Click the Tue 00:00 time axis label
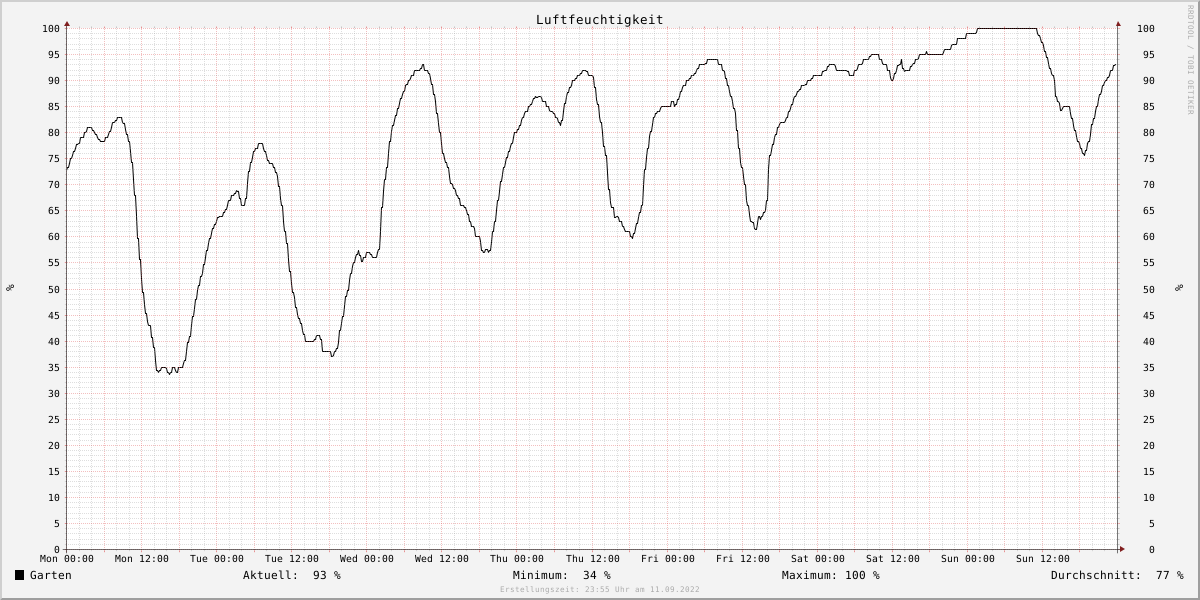Viewport: 1200px width, 600px height. pos(217,559)
